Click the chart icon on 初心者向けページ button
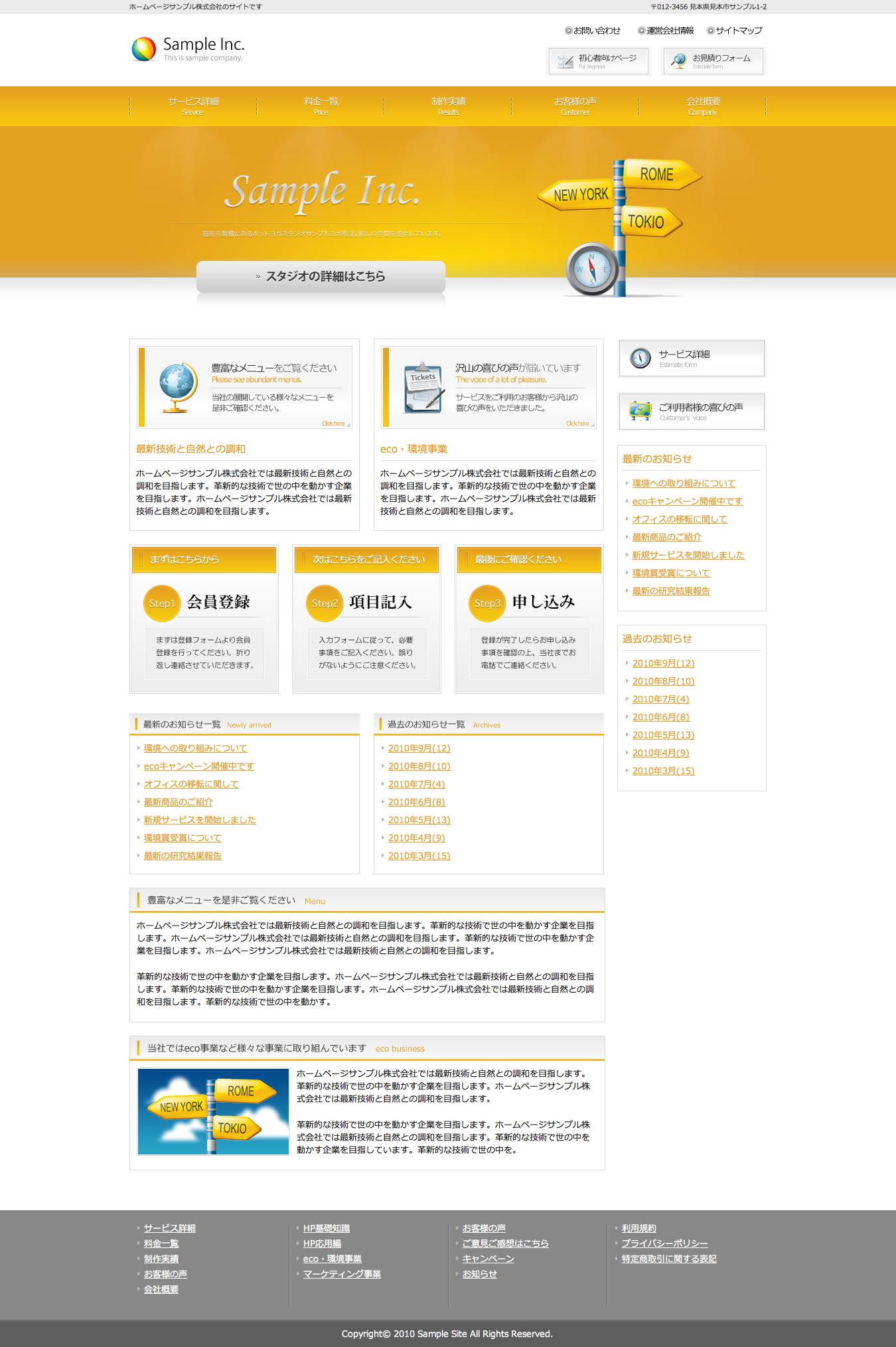This screenshot has height=1347, width=896. coord(565,62)
